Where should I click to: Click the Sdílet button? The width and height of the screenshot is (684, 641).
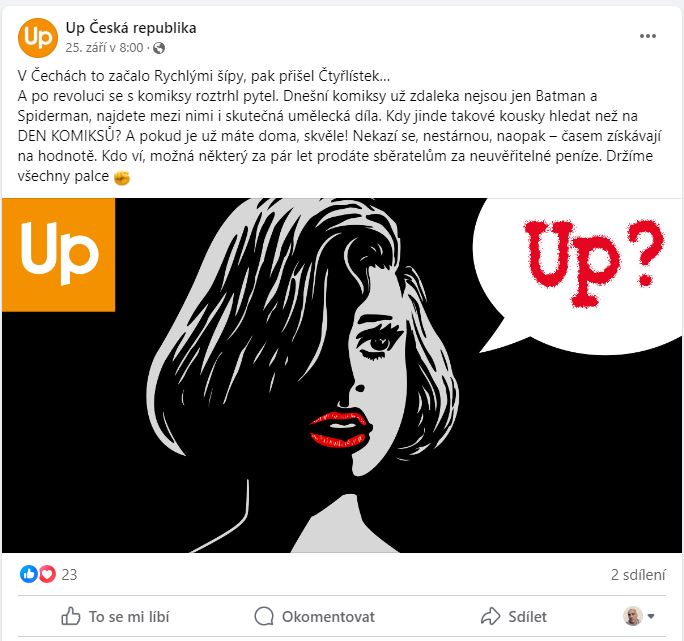click(x=514, y=616)
